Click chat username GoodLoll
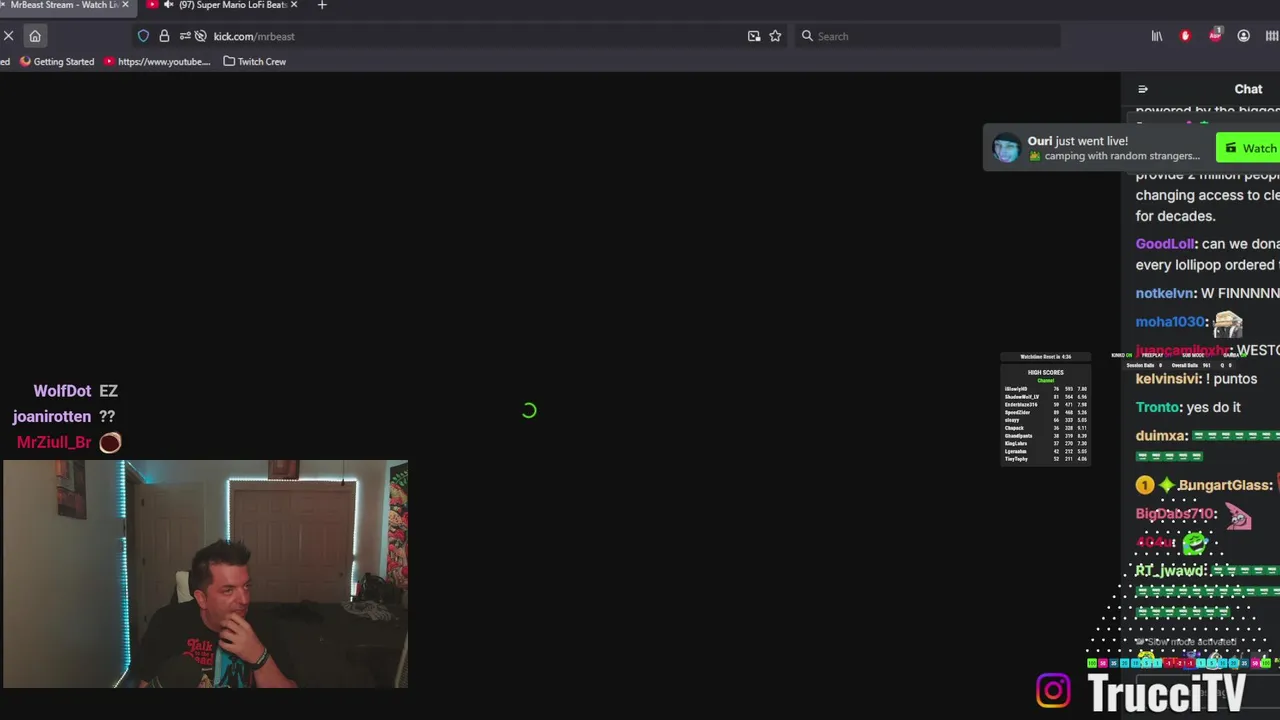The image size is (1280, 720). 1165,244
